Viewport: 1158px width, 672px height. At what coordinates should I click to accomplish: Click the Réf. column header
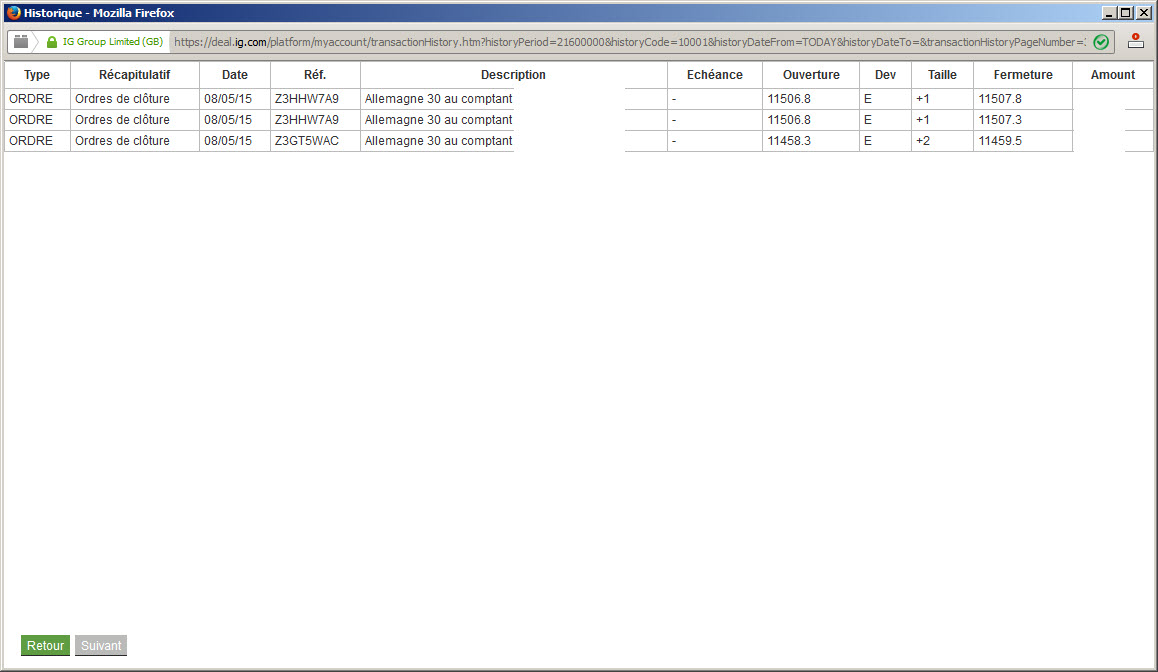pyautogui.click(x=315, y=75)
